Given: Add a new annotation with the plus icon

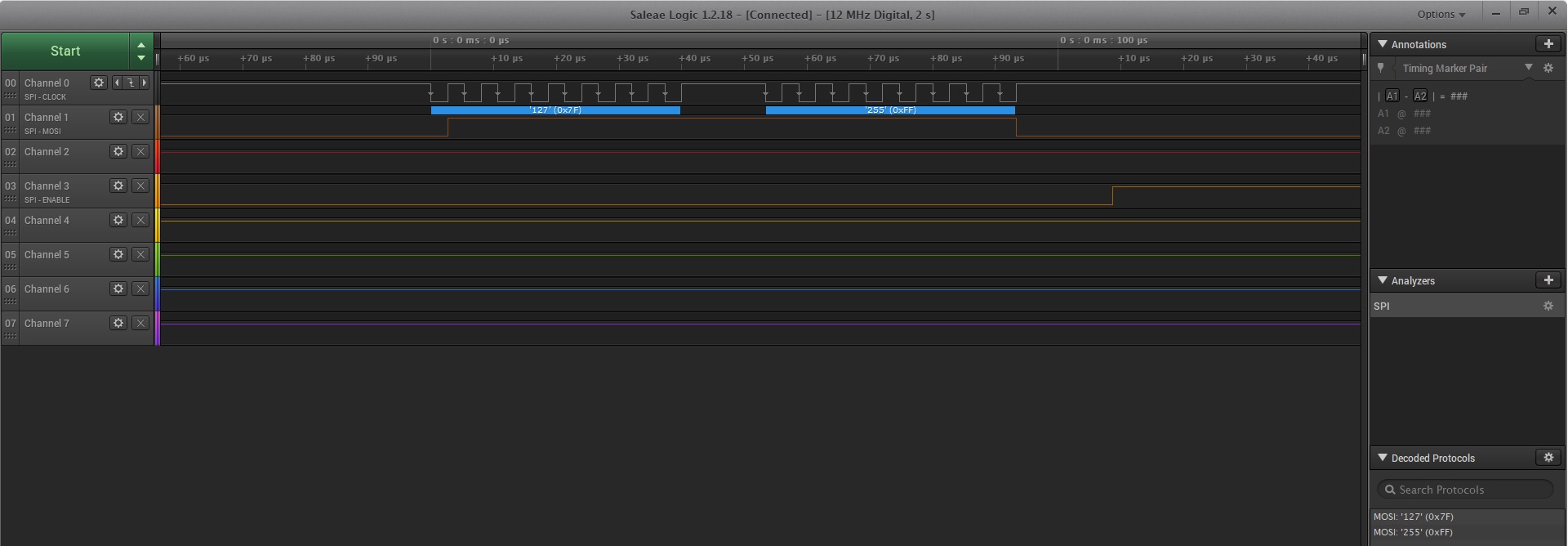Looking at the screenshot, I should tap(1548, 44).
